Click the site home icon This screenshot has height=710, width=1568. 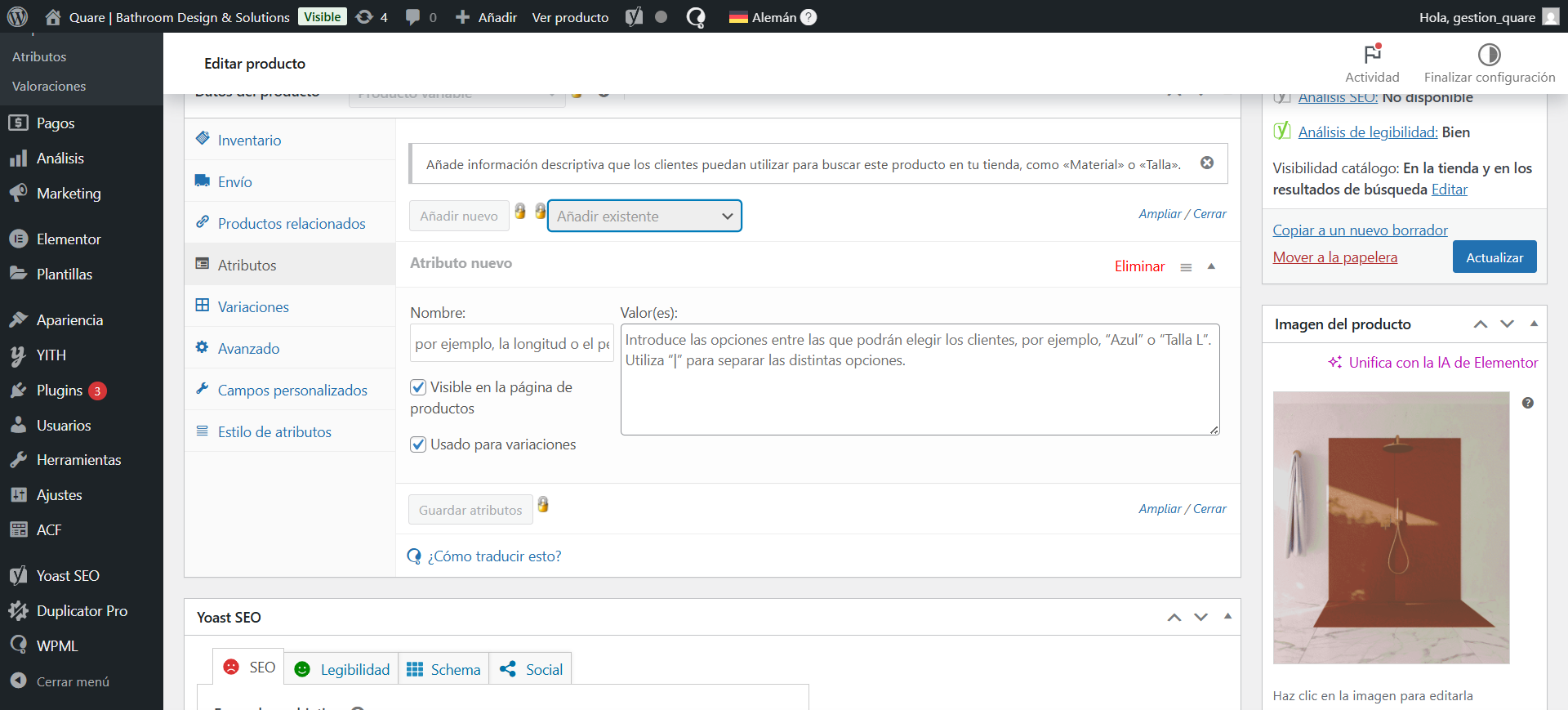[53, 16]
